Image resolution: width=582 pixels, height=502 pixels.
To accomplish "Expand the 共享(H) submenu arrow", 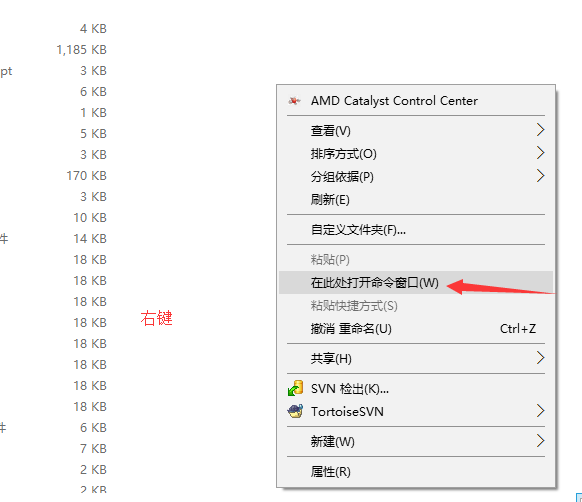I will tap(540, 358).
